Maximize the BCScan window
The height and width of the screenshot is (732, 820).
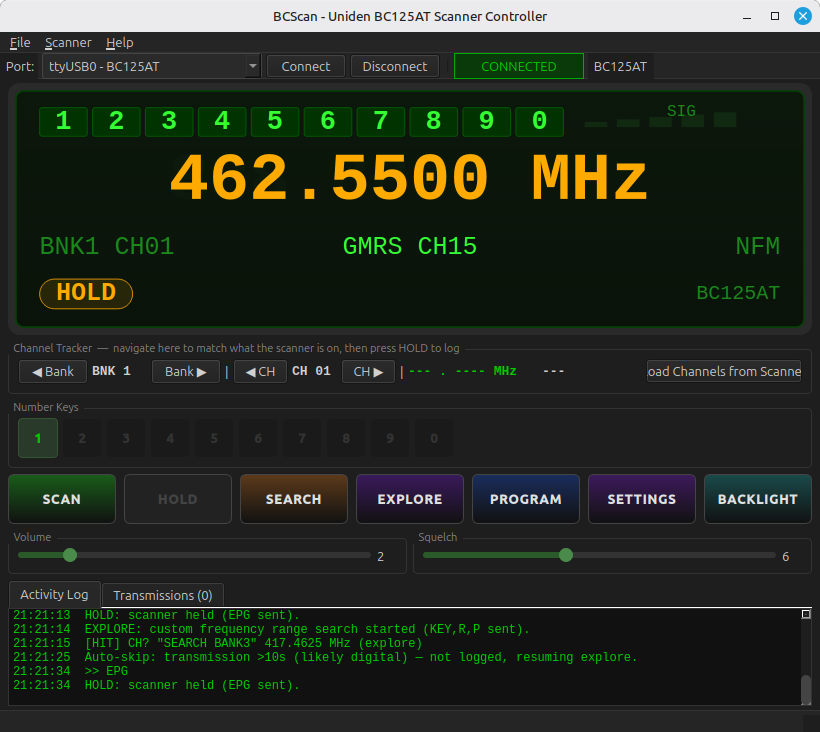tap(775, 16)
